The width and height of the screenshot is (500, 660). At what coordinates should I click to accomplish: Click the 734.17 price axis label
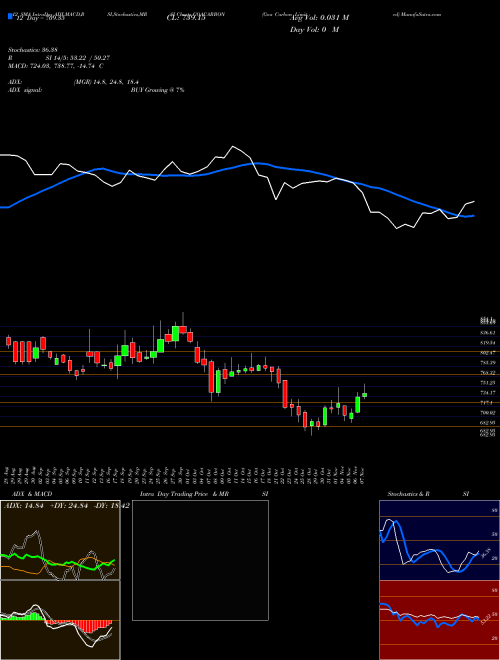click(487, 393)
